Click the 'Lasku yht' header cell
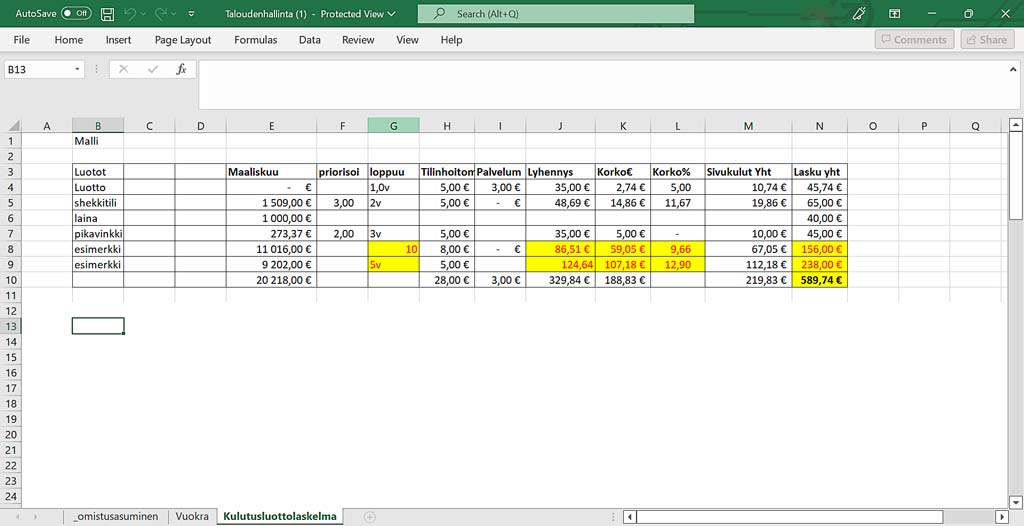The width and height of the screenshot is (1024, 526). coord(820,172)
